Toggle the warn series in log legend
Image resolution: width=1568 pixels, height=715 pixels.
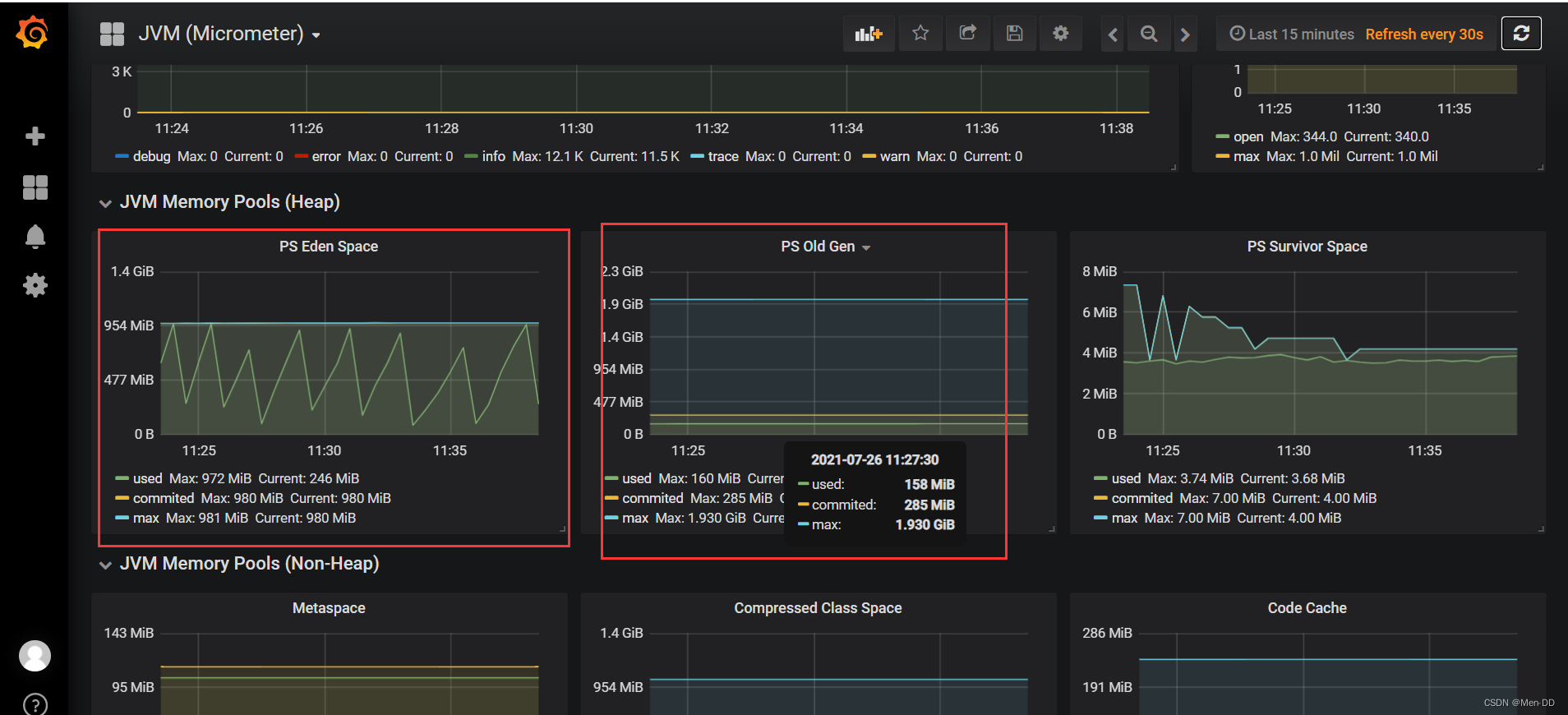tap(894, 156)
